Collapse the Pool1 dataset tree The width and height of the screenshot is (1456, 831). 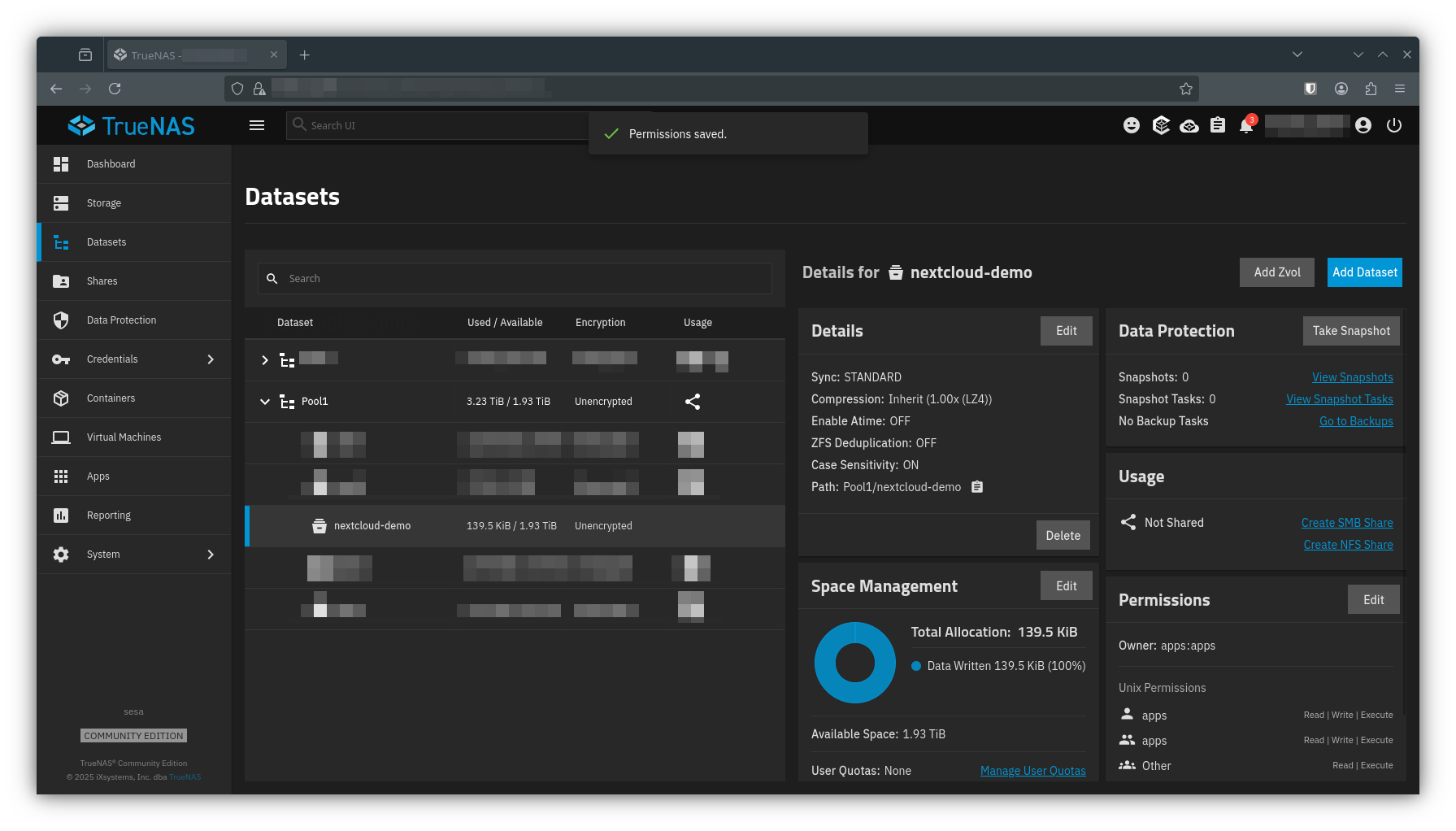pyautogui.click(x=265, y=402)
